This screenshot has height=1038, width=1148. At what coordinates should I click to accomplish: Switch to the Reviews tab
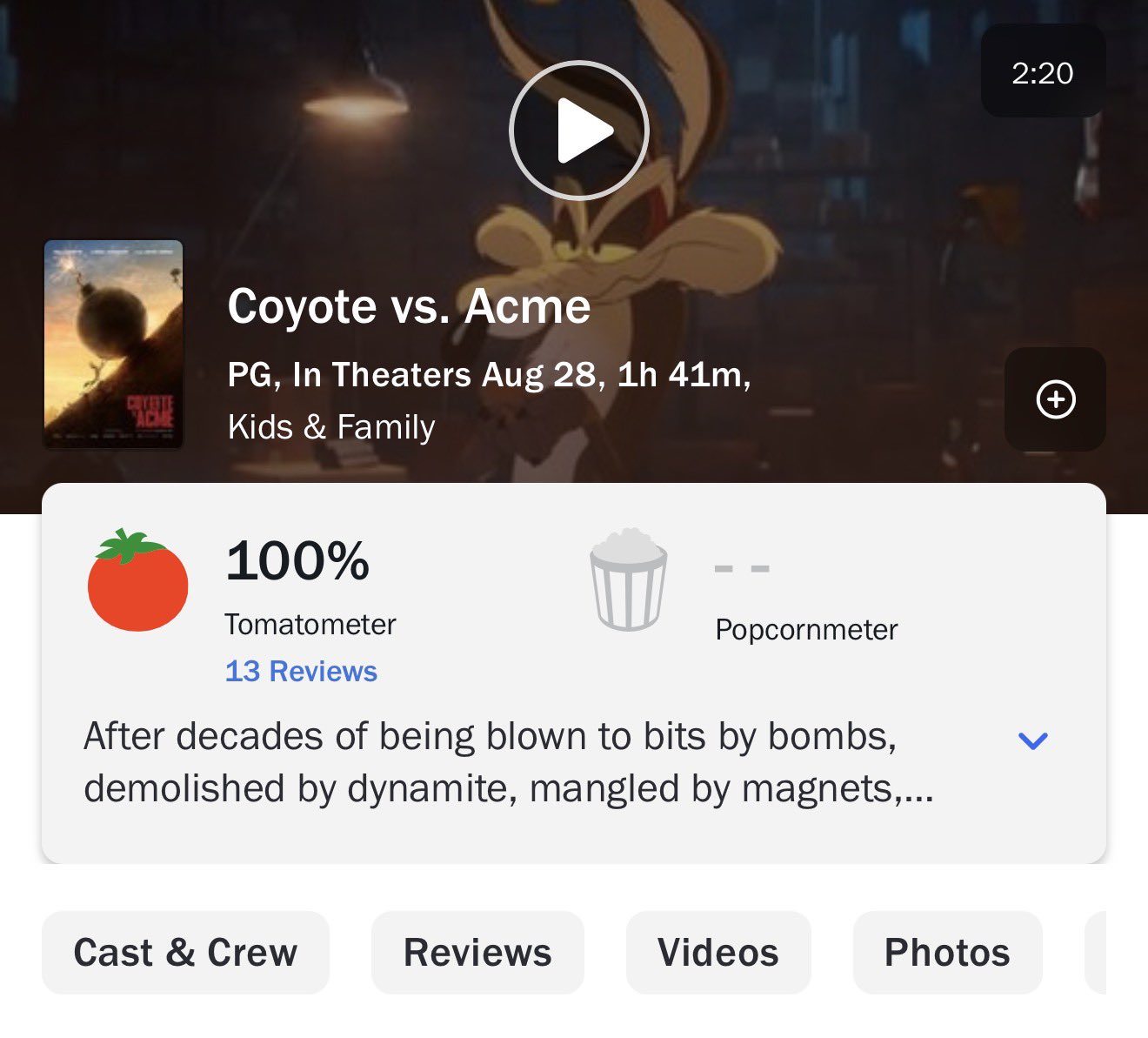(477, 952)
